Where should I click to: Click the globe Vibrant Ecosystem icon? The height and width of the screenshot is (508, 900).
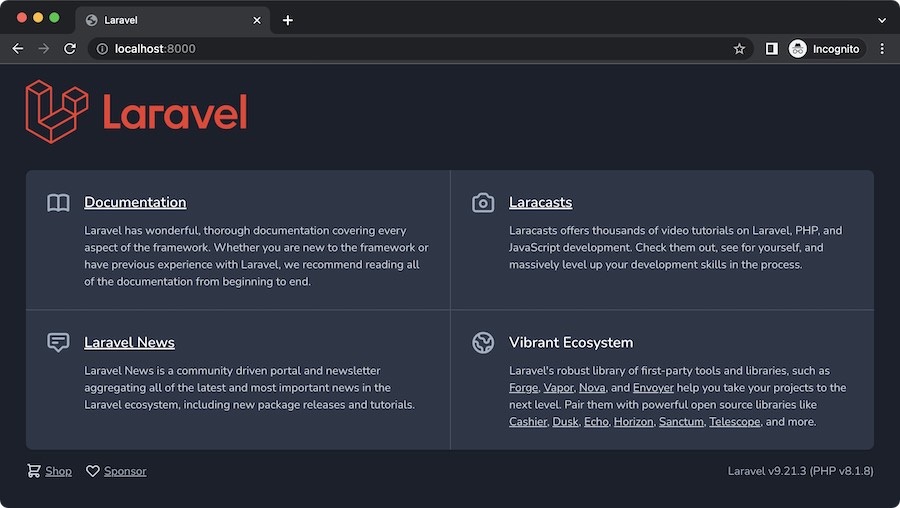[483, 343]
